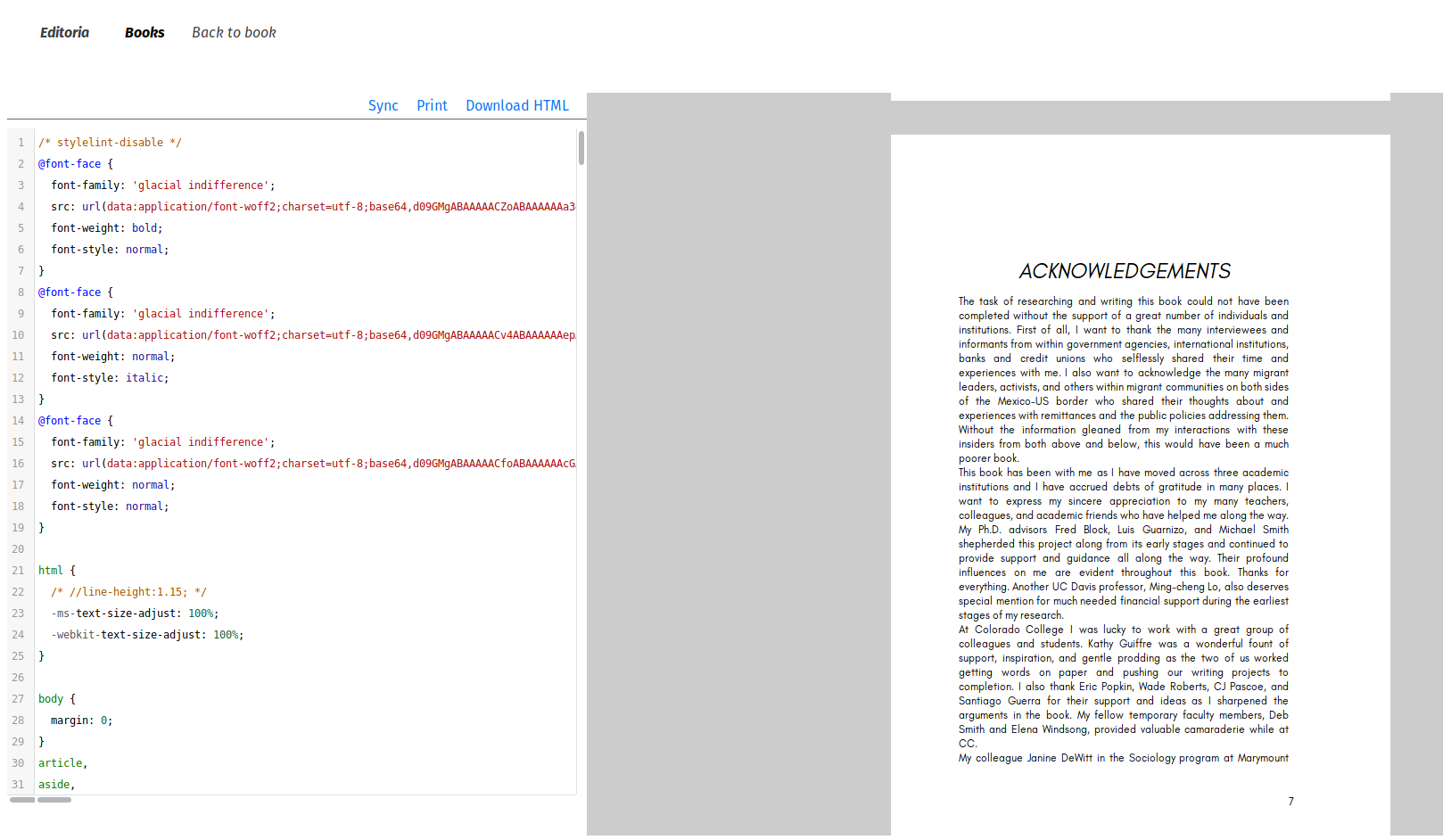Image resolution: width=1443 pixels, height=840 pixels.
Task: Go to the Books section
Action: [144, 32]
